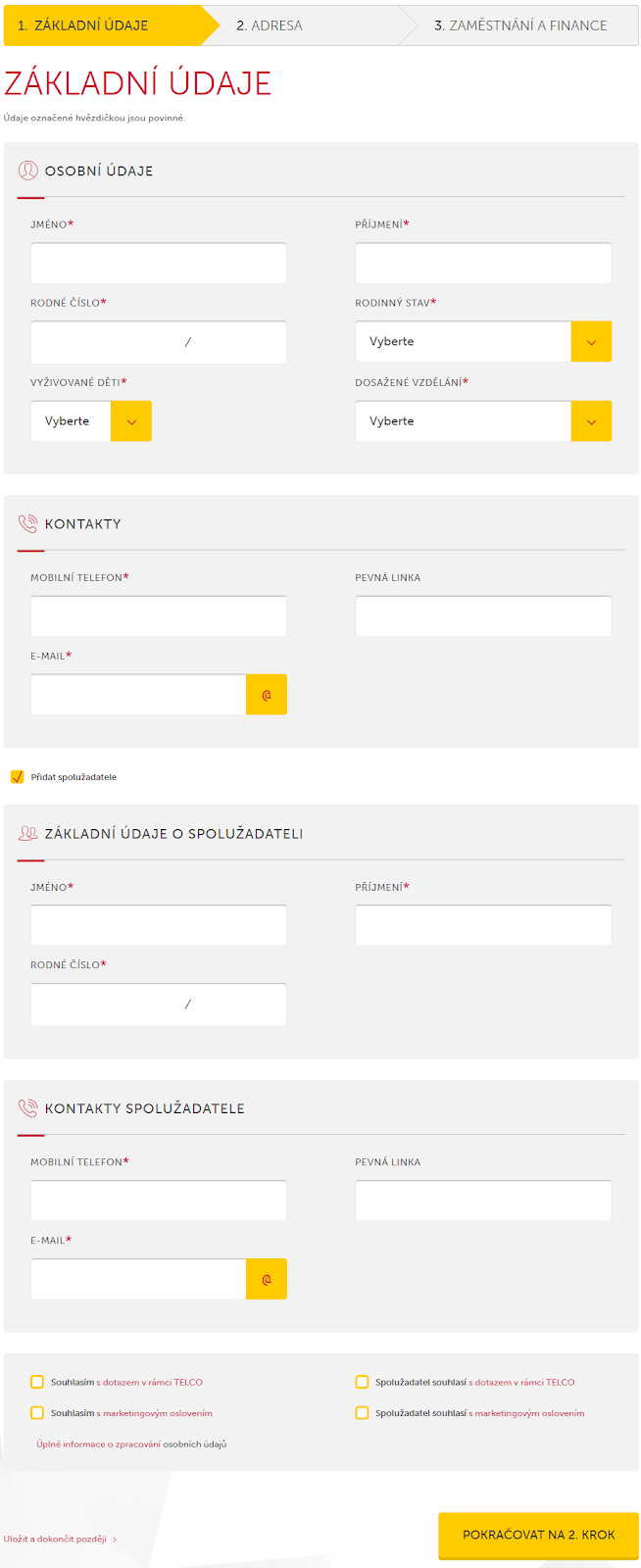Click the phone icon beside Kontakty spolužadatele

click(x=27, y=1108)
